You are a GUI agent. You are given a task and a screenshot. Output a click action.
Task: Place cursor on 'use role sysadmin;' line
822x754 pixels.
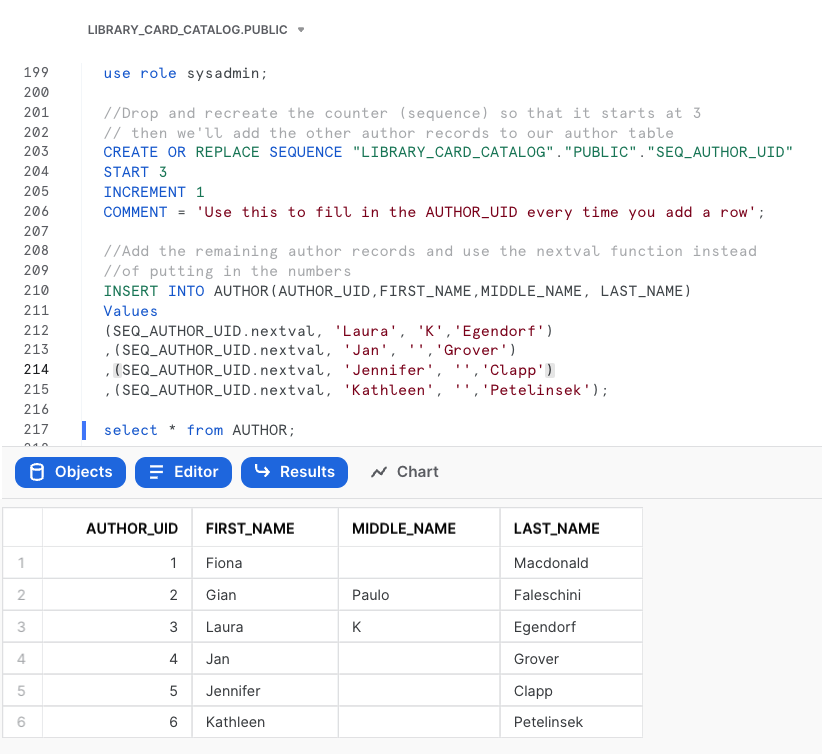[x=186, y=73]
